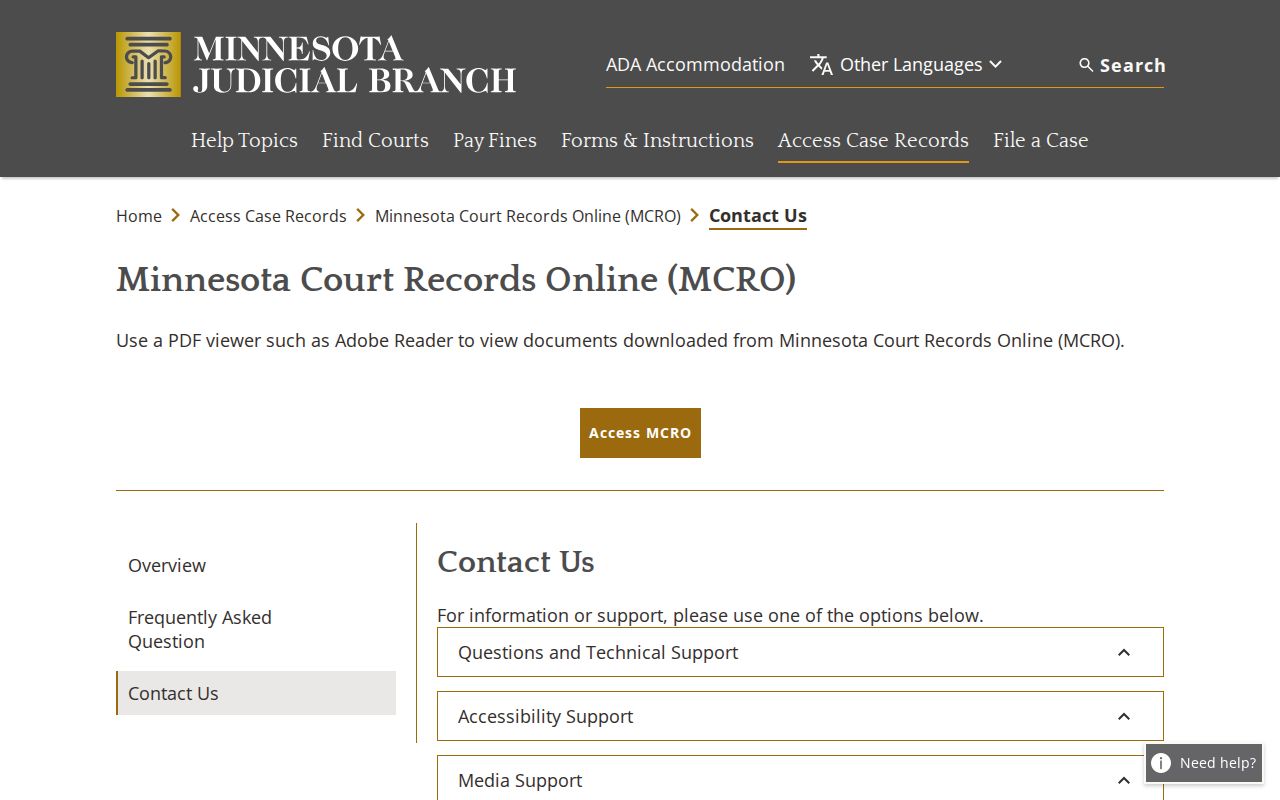This screenshot has height=800, width=1280.
Task: Open File a Case menu
Action: 1040,140
